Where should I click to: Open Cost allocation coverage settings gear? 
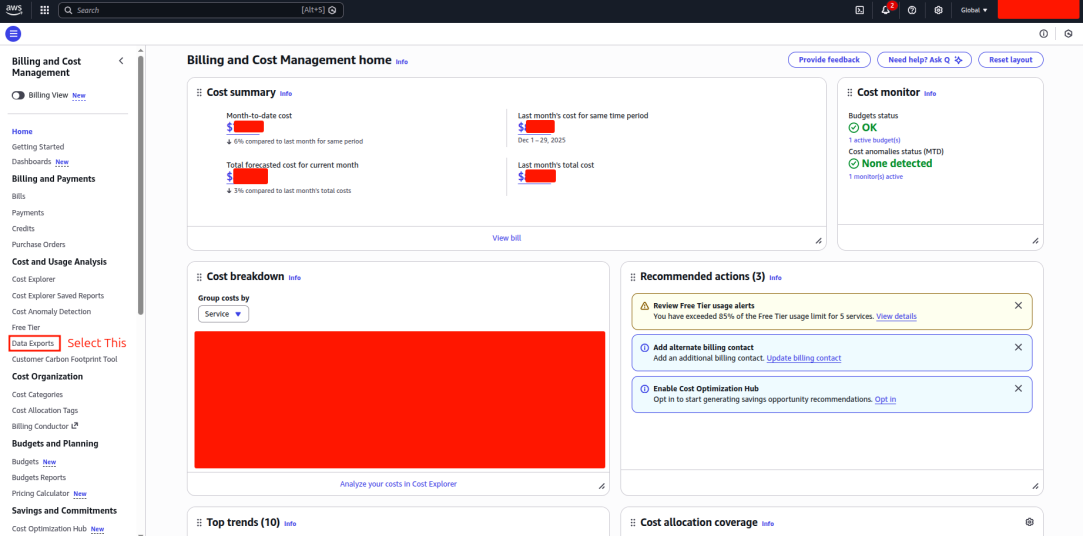(1030, 521)
